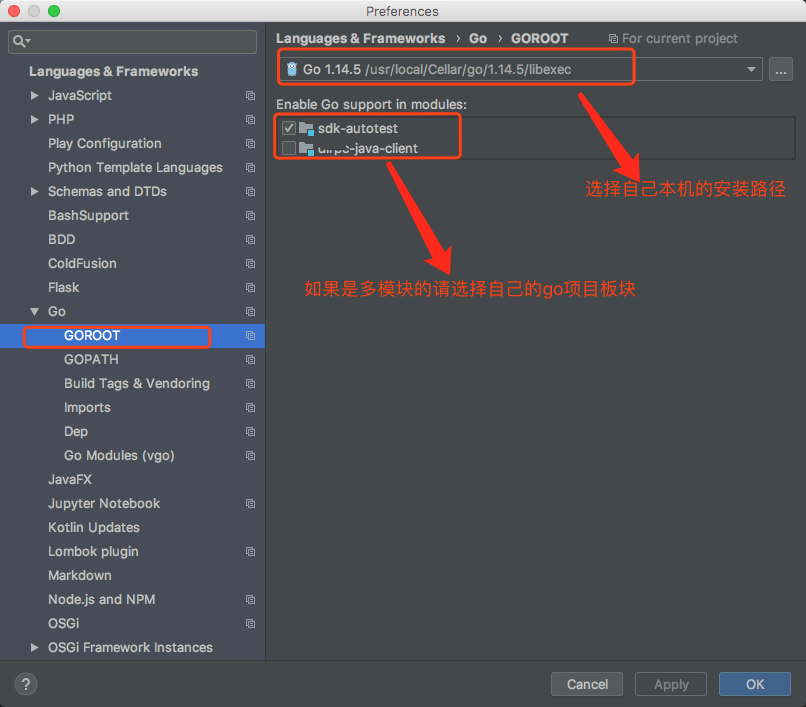The height and width of the screenshot is (707, 806).
Task: Click the Go gopher SDK icon
Action: (x=292, y=69)
